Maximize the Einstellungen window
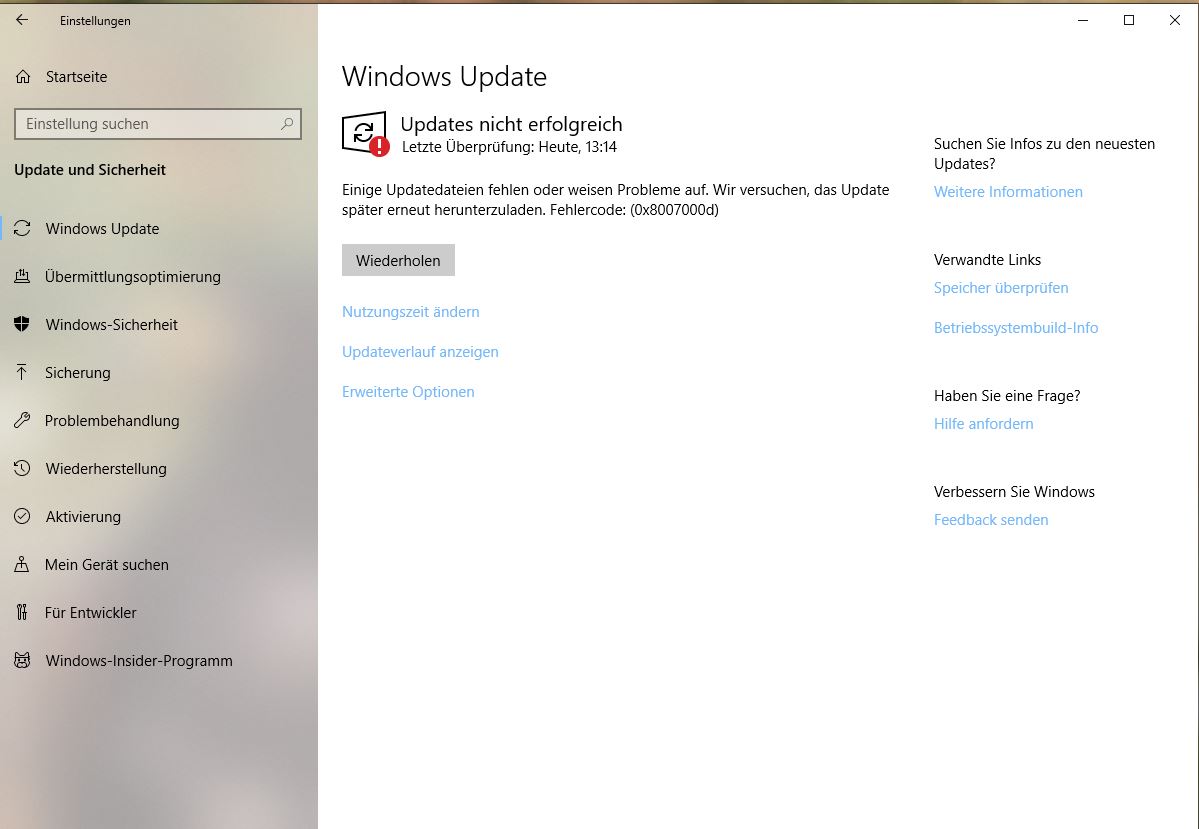 pos(1129,21)
